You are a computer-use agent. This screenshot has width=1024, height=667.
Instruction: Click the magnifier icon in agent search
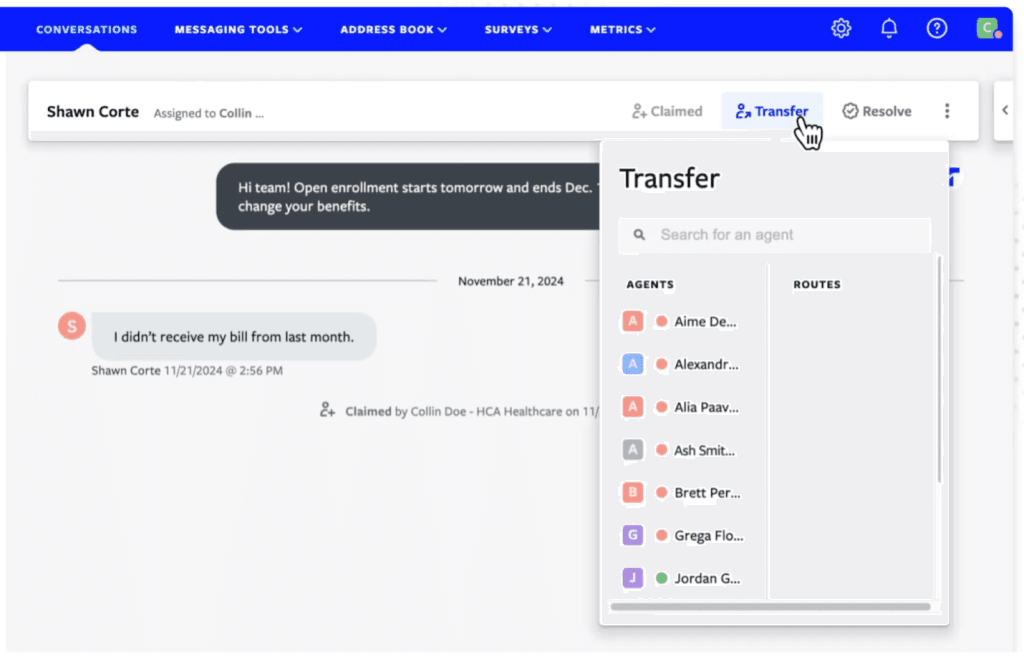tap(639, 236)
